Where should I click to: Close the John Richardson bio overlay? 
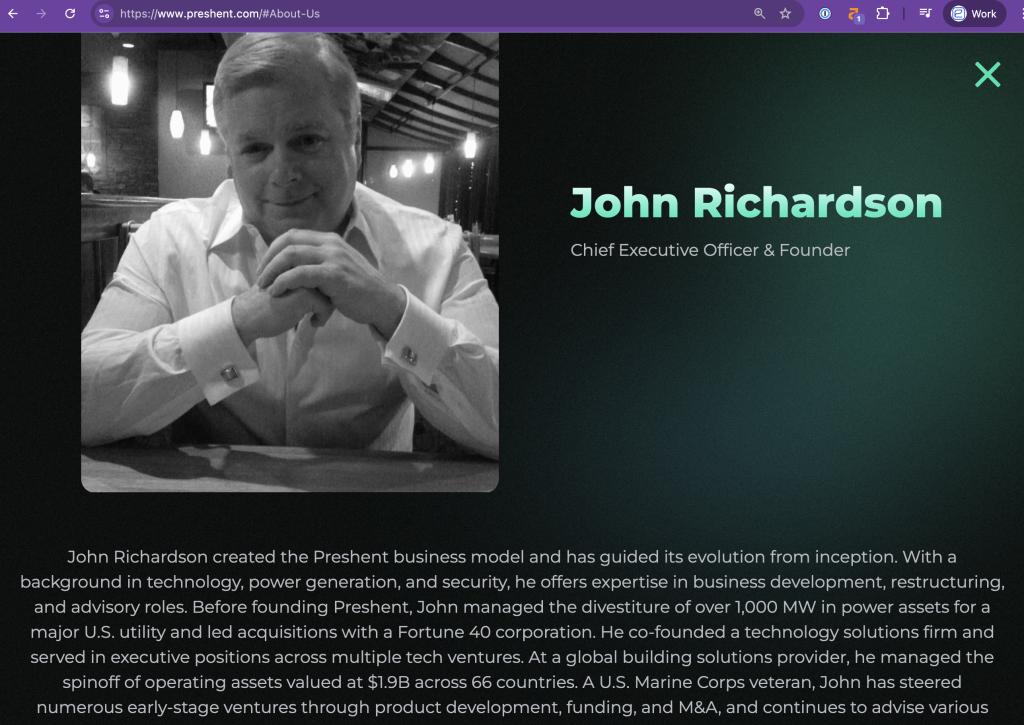pyautogui.click(x=987, y=74)
